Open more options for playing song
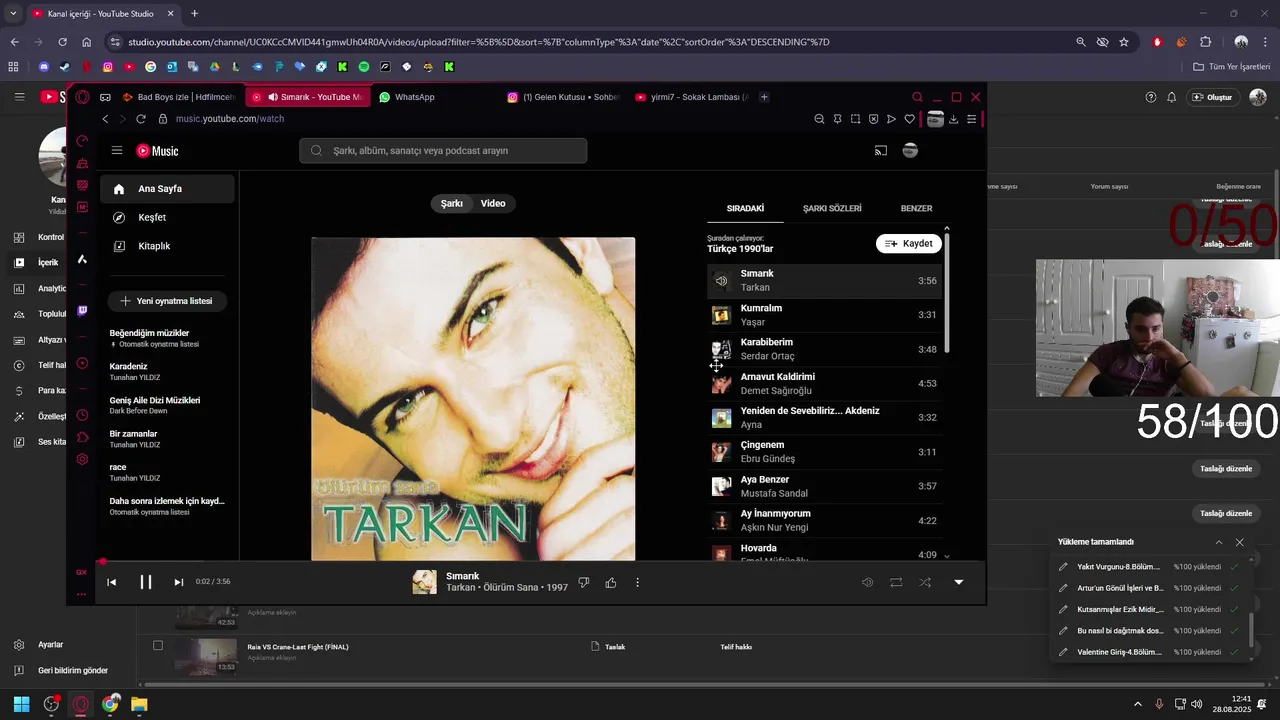Screen dimensions: 1280x720 637,582
